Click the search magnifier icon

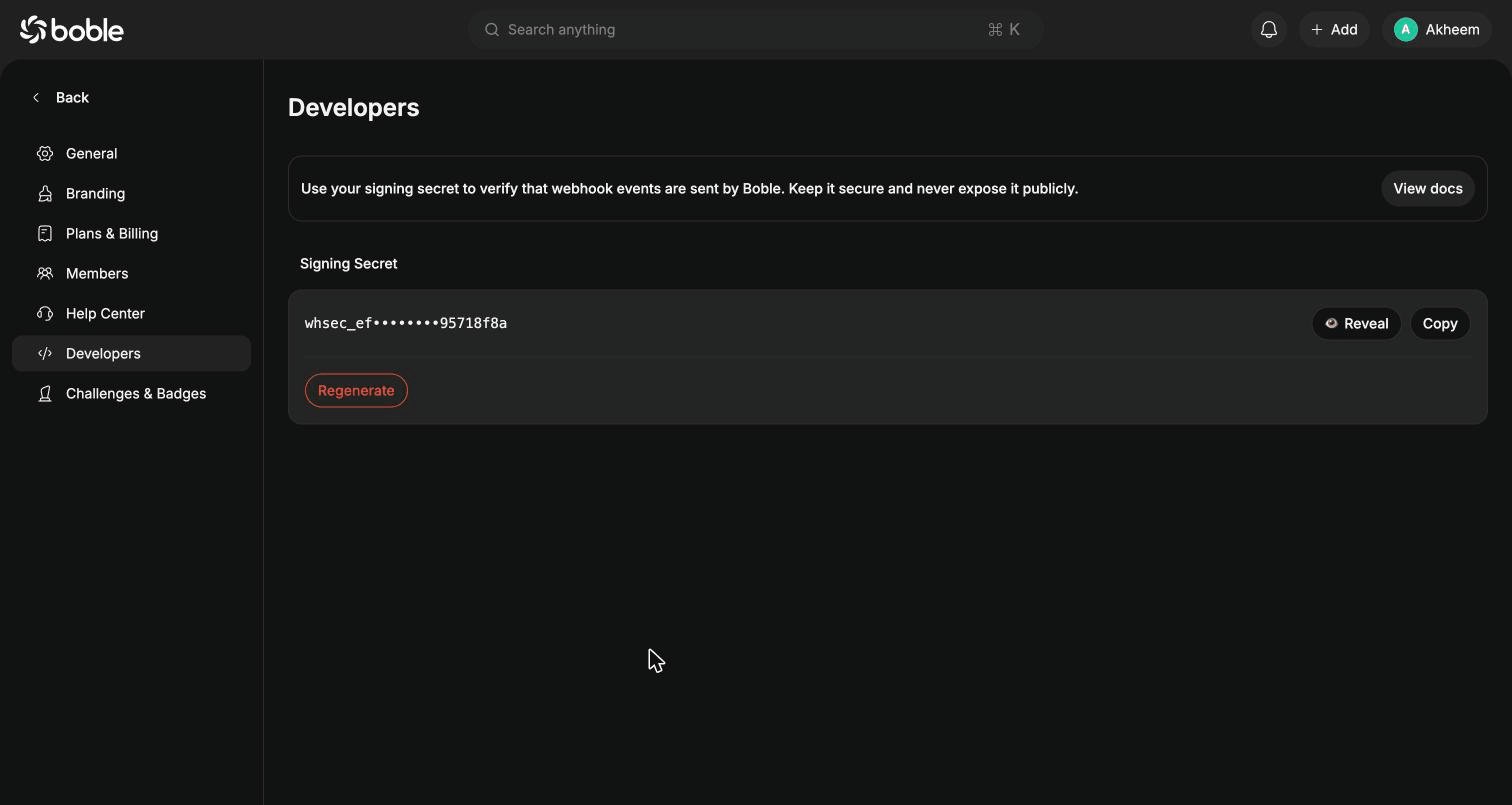[492, 30]
